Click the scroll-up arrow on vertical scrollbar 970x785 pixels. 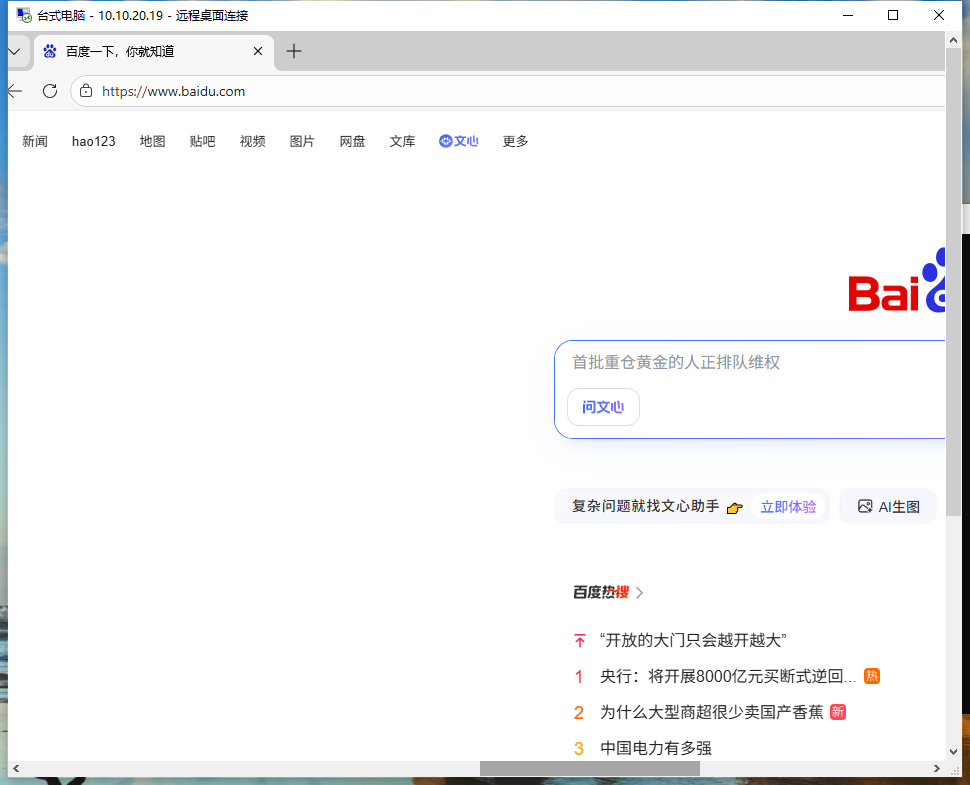pos(953,40)
